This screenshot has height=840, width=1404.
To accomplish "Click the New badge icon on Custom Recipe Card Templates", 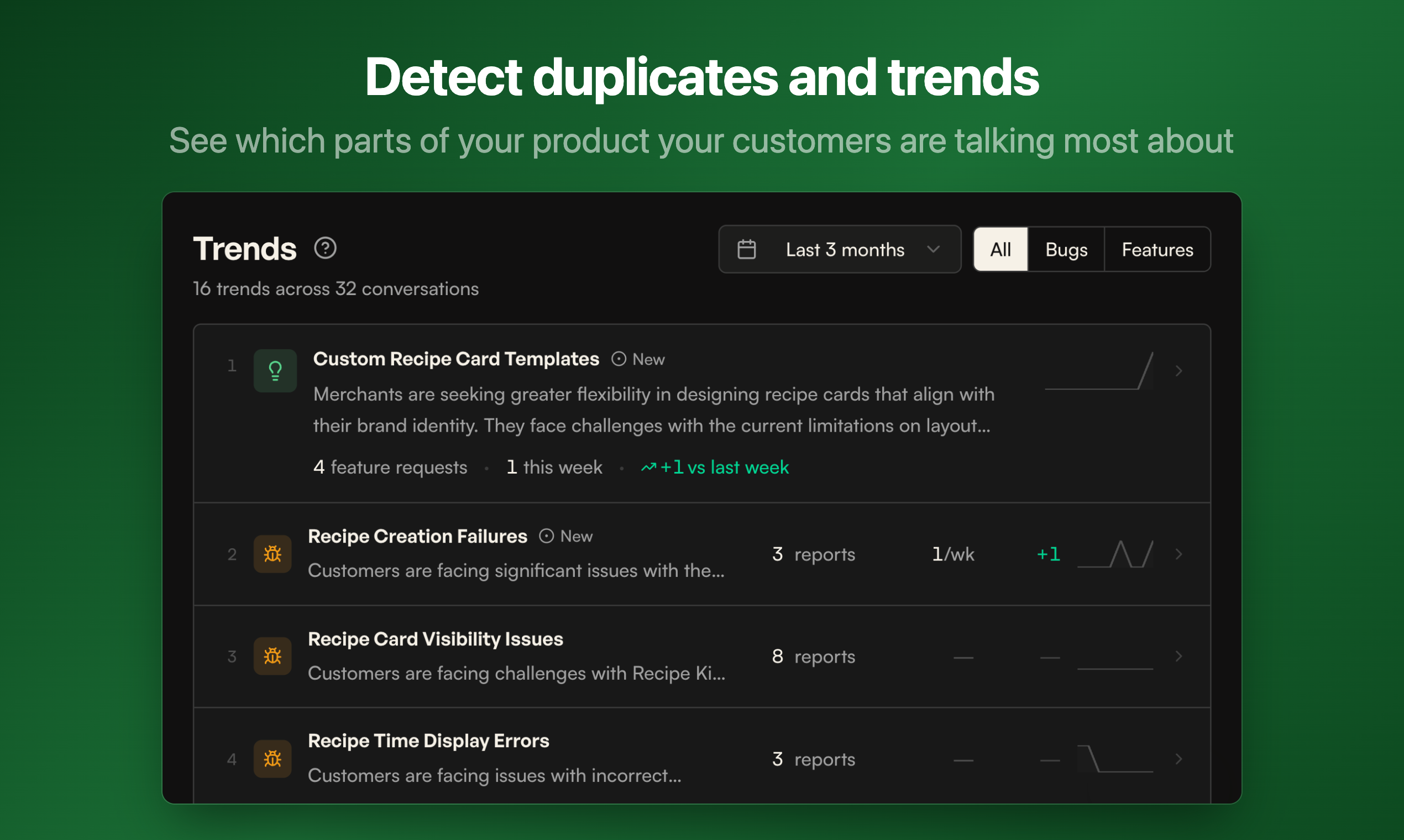I will pos(619,359).
